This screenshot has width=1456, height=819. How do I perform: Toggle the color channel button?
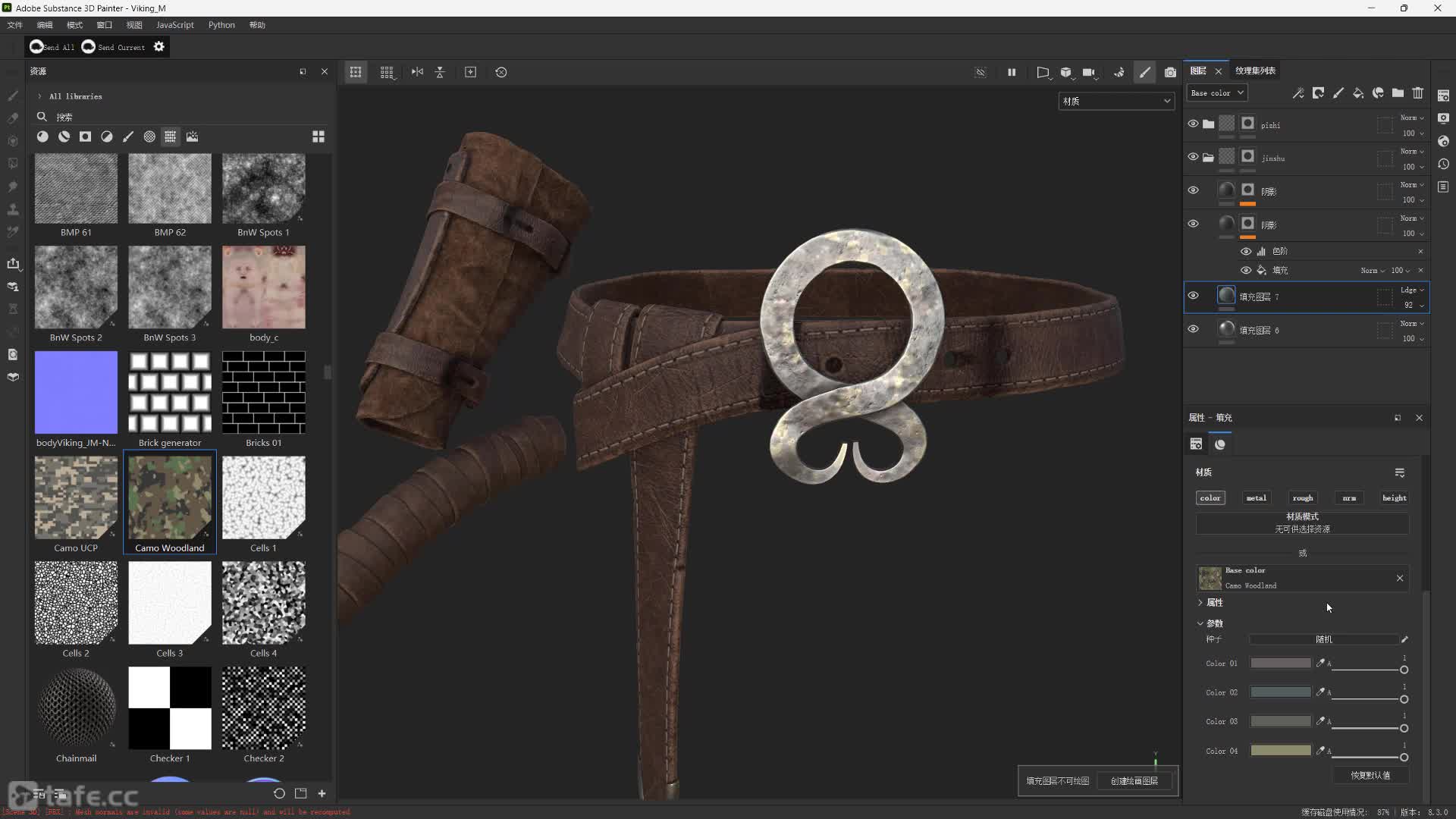(x=1210, y=498)
